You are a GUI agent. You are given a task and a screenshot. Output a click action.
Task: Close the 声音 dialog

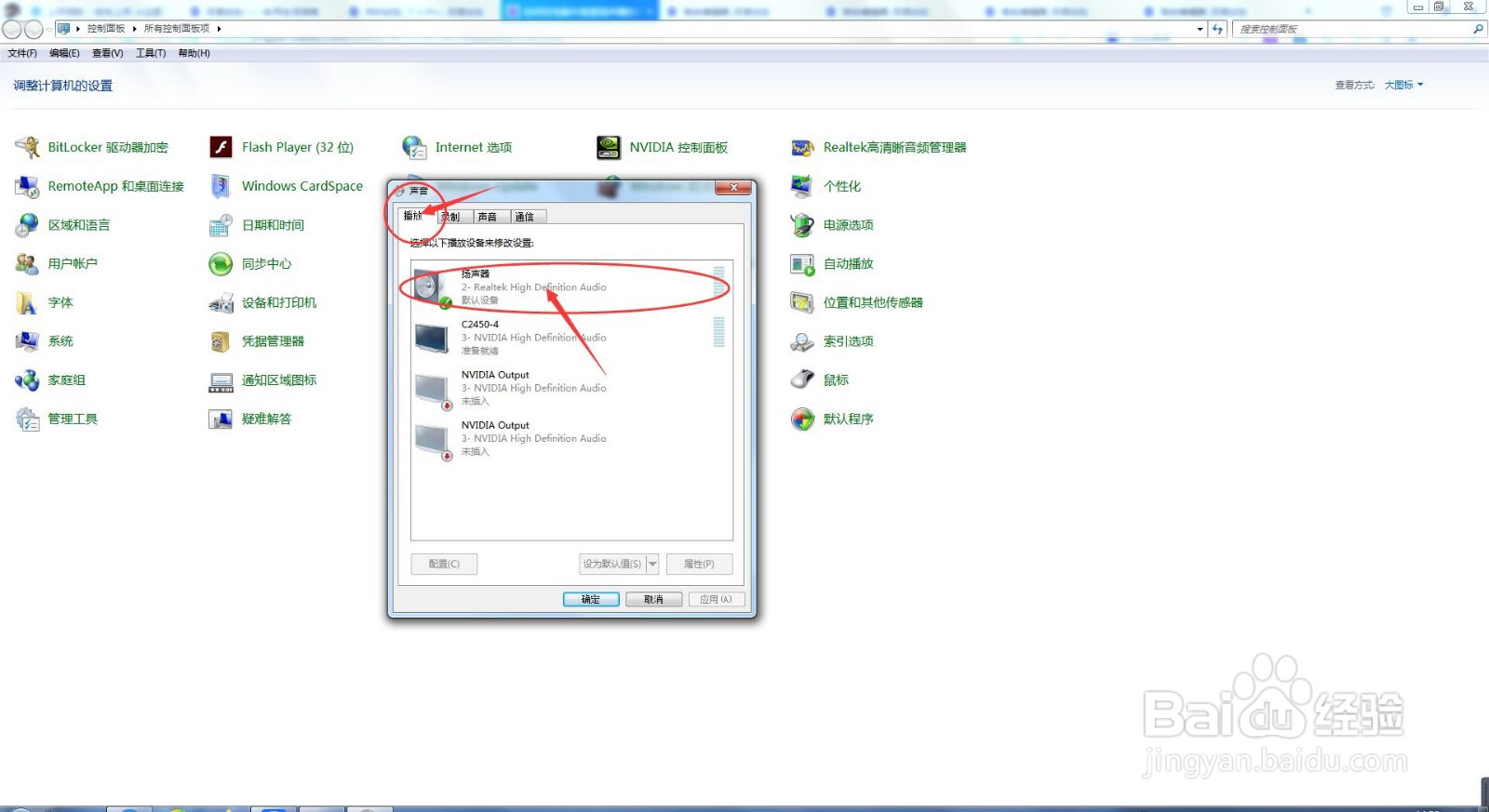pos(733,188)
